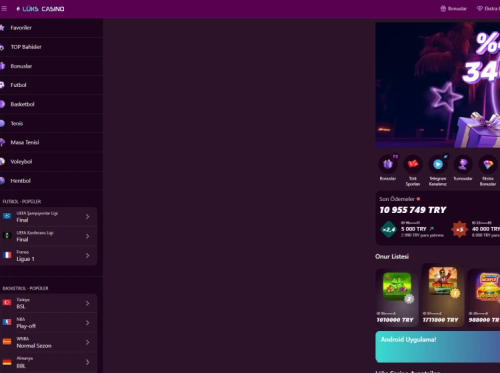Screen dimensions: 500x373
Task: Select Voleybol from the sidebar
Action: click(51, 162)
